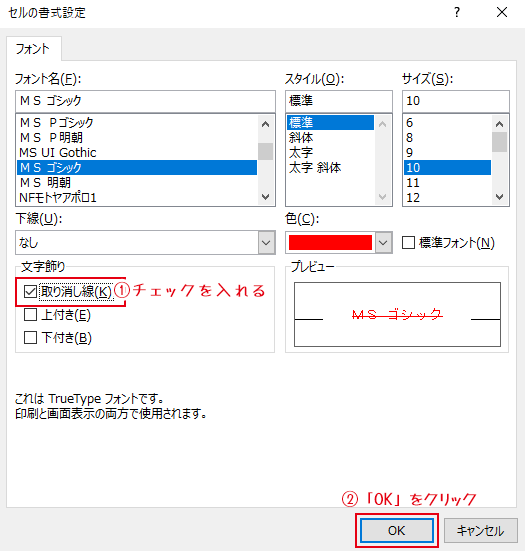Select the フォント tab
Viewport: 525px width, 551px height.
[33, 48]
